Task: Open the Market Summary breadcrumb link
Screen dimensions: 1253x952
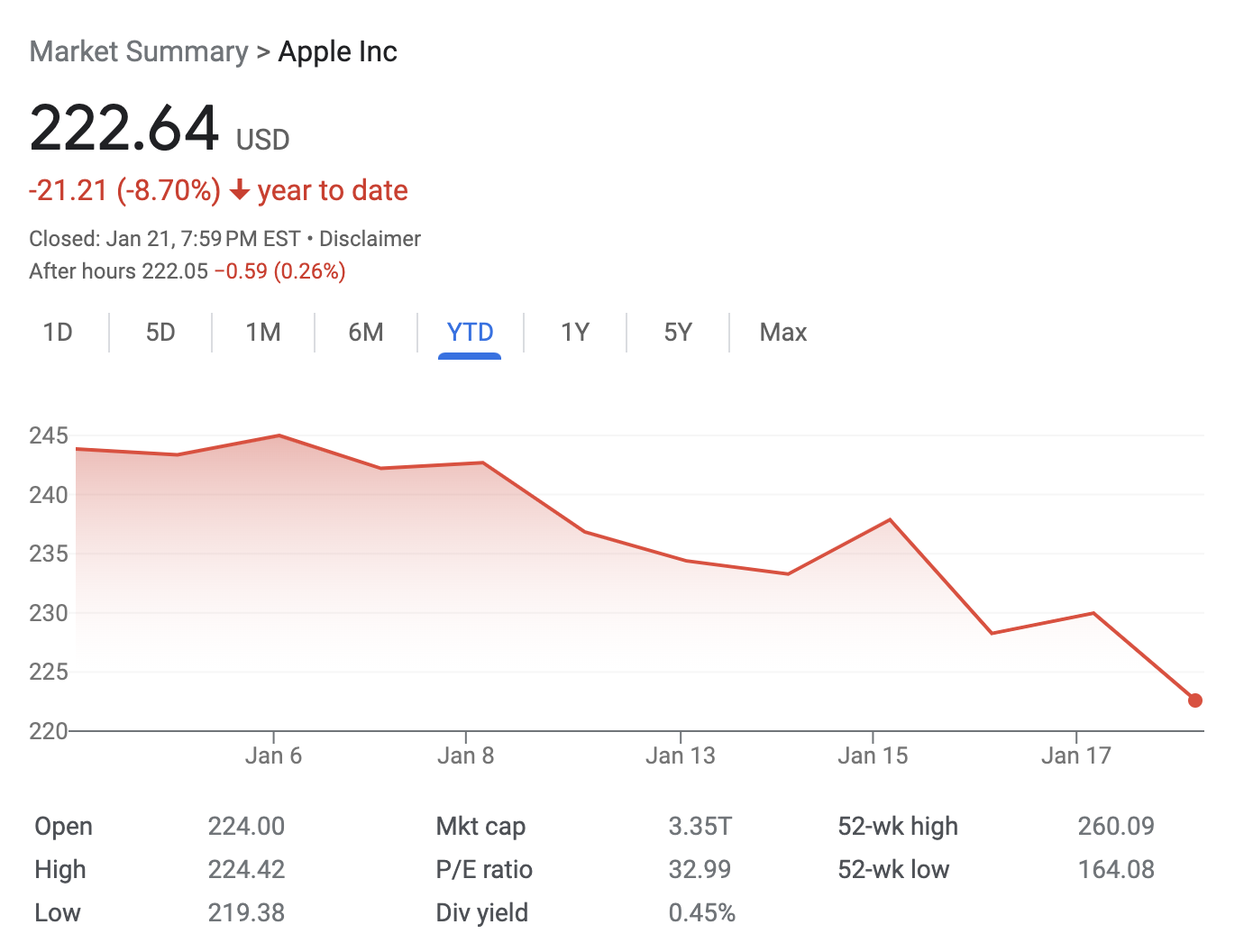Action: pyautogui.click(x=138, y=51)
